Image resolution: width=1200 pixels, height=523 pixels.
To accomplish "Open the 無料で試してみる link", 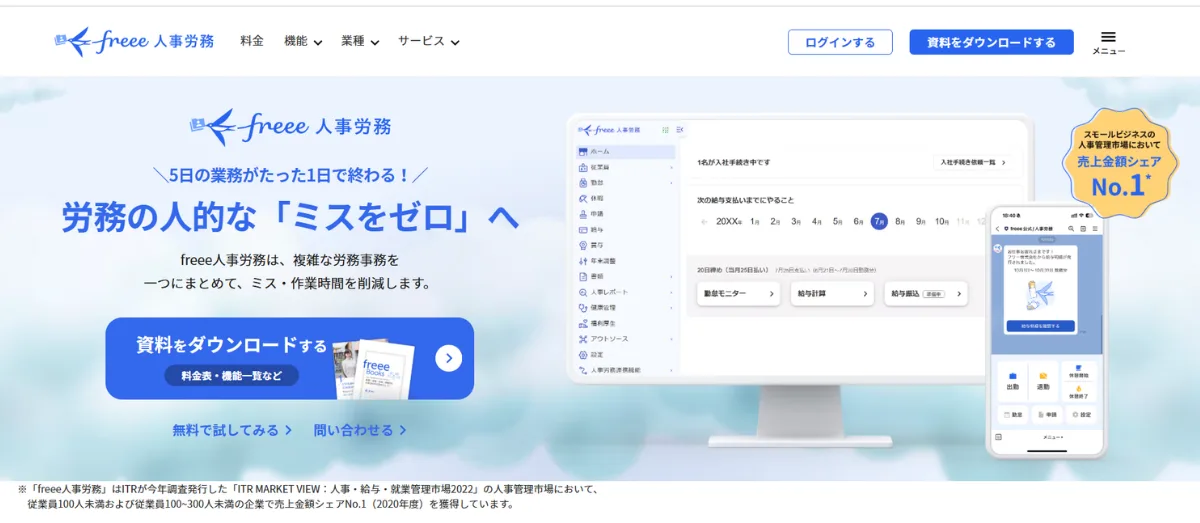I will point(232,430).
